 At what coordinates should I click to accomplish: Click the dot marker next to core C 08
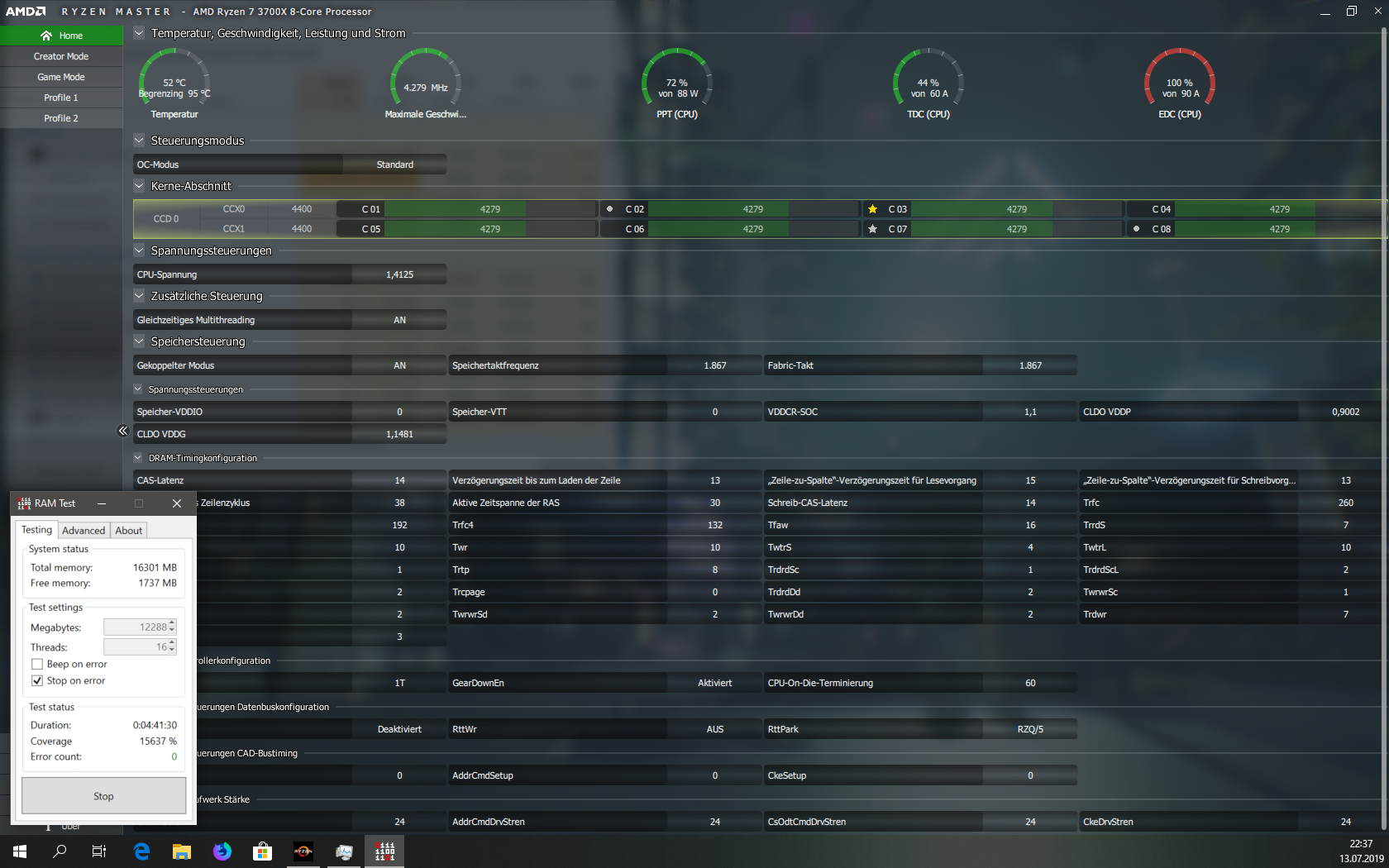click(x=1136, y=229)
